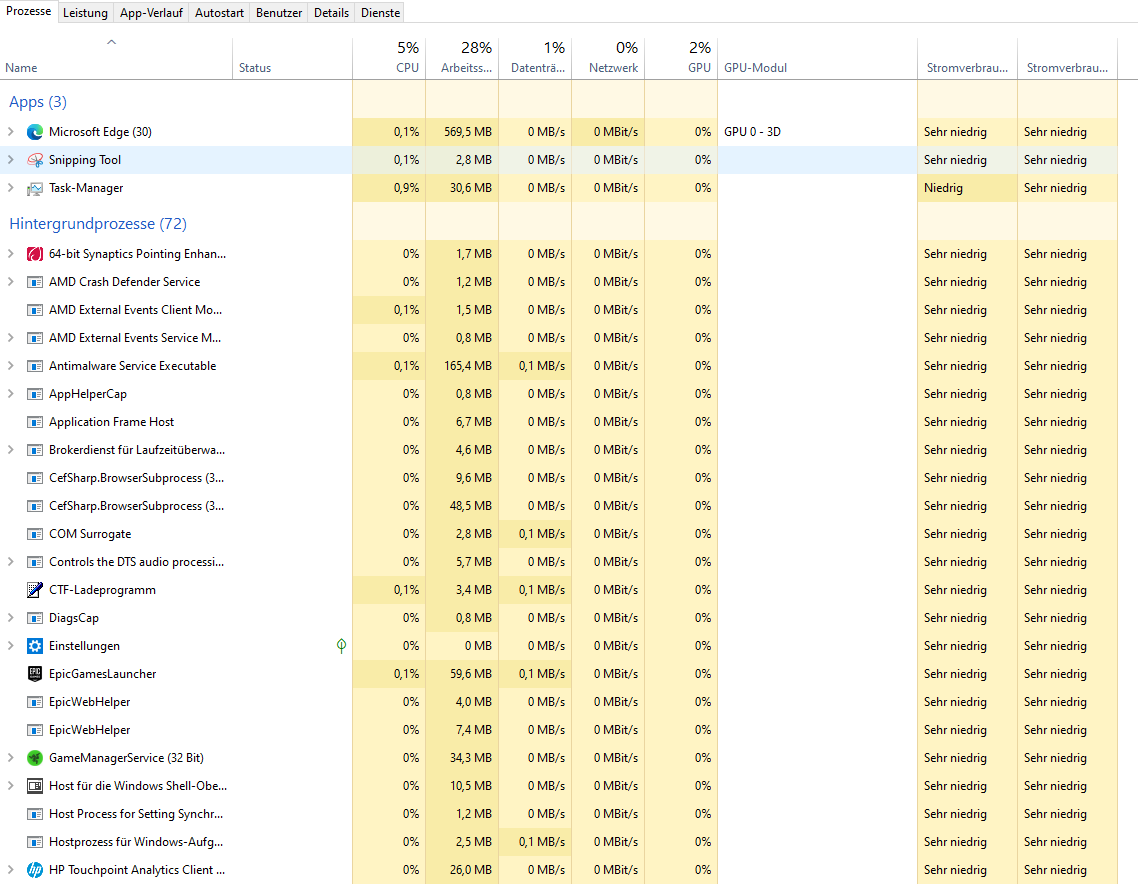Click the AMD External Events Service icon
The height and width of the screenshot is (884, 1138).
35,338
